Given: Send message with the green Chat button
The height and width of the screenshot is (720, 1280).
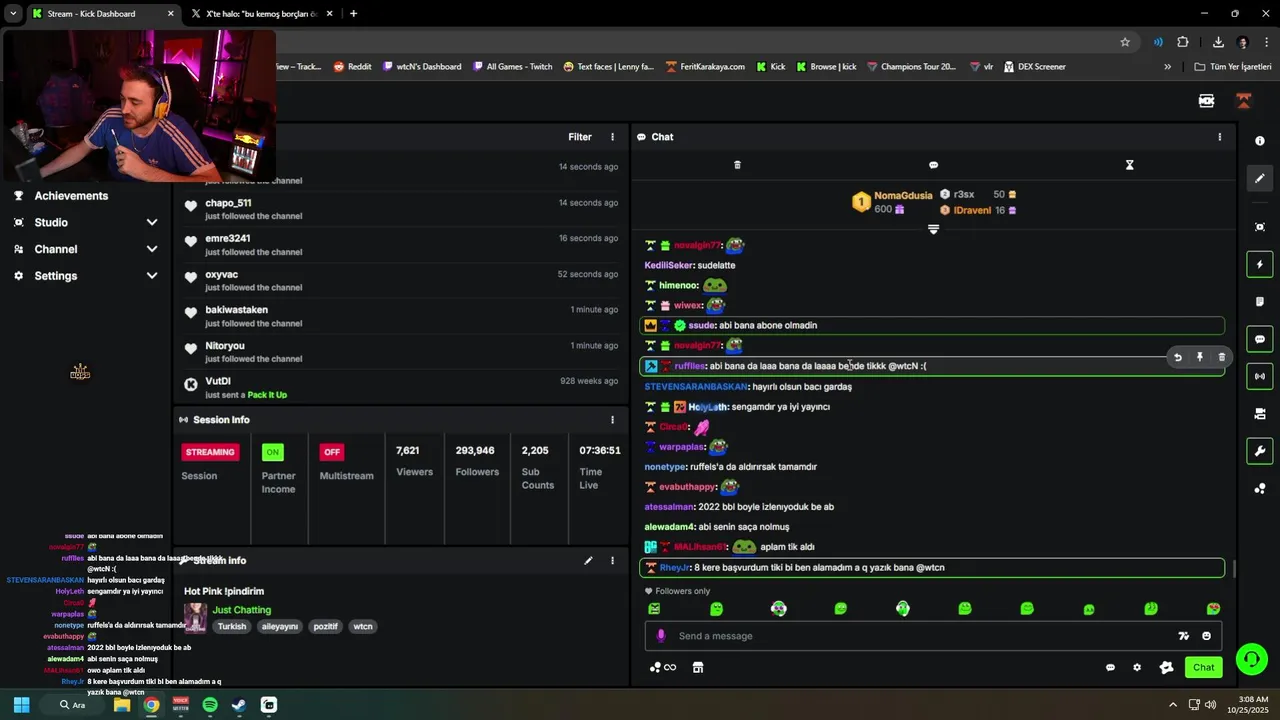Looking at the screenshot, I should coord(1203,667).
